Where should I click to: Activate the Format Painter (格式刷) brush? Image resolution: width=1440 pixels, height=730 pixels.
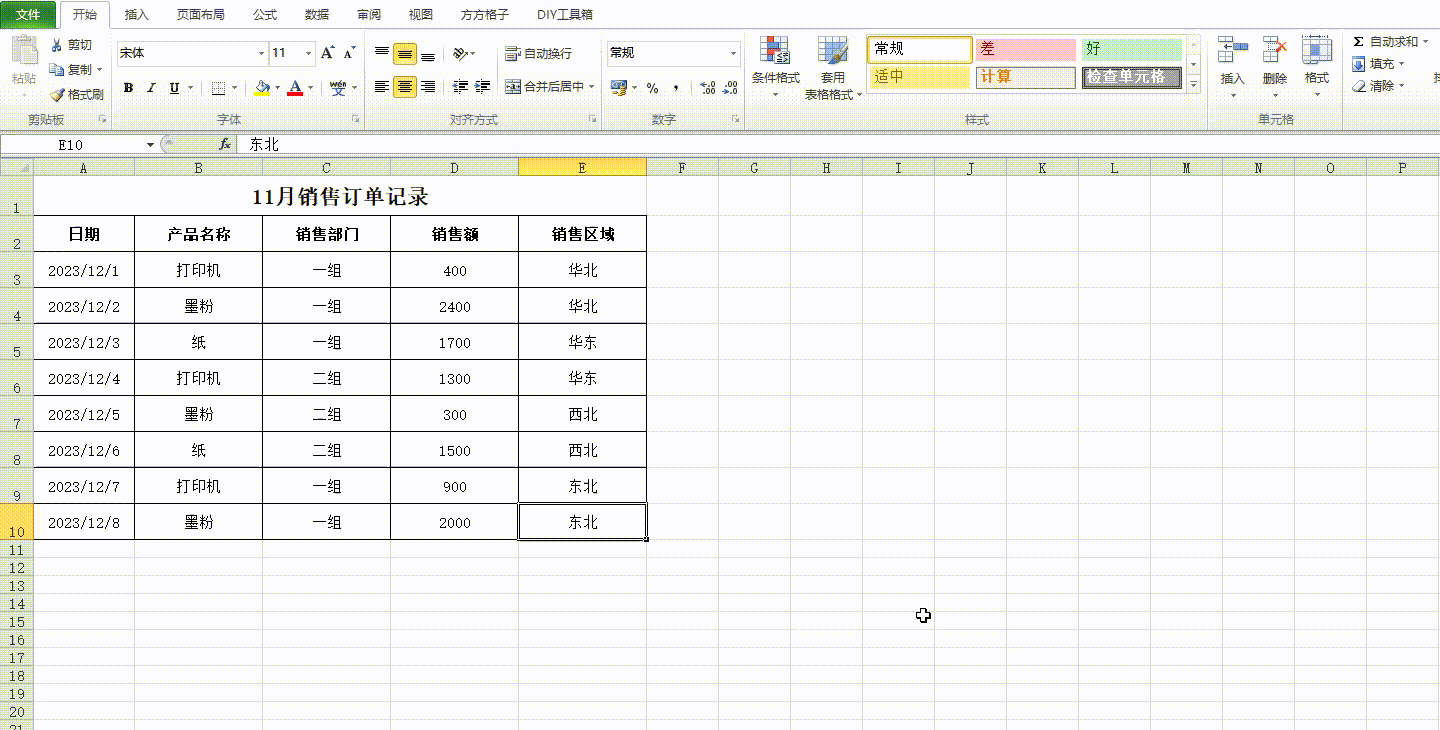coord(76,94)
